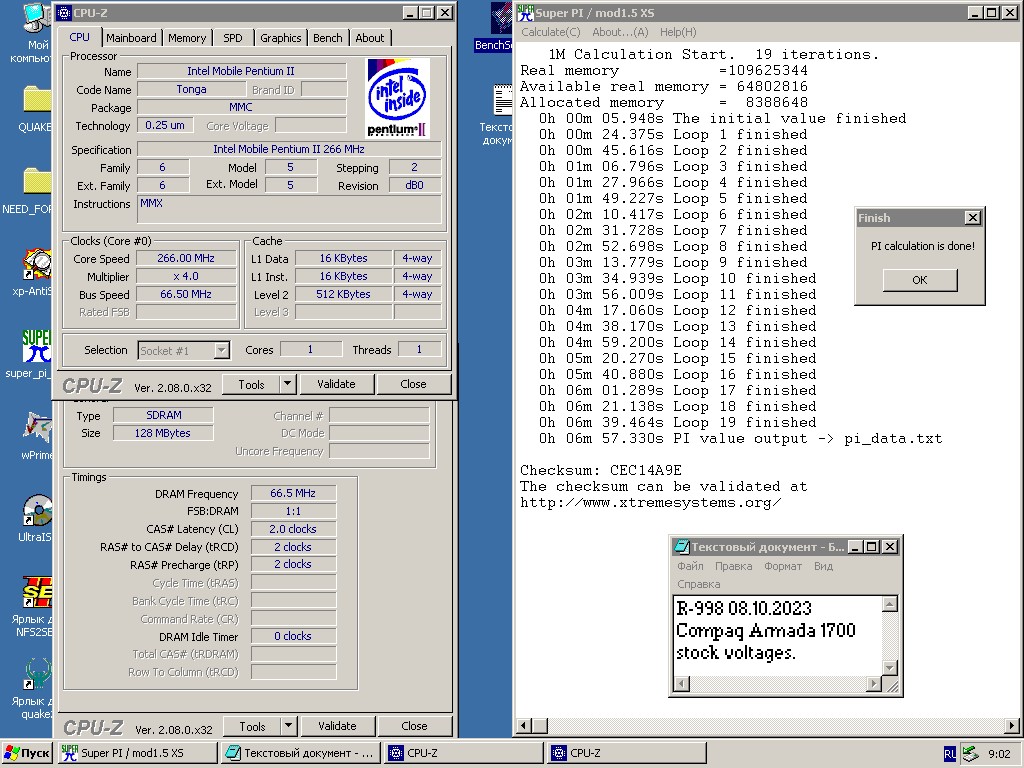Click the Notepad title bar icon

click(x=681, y=547)
